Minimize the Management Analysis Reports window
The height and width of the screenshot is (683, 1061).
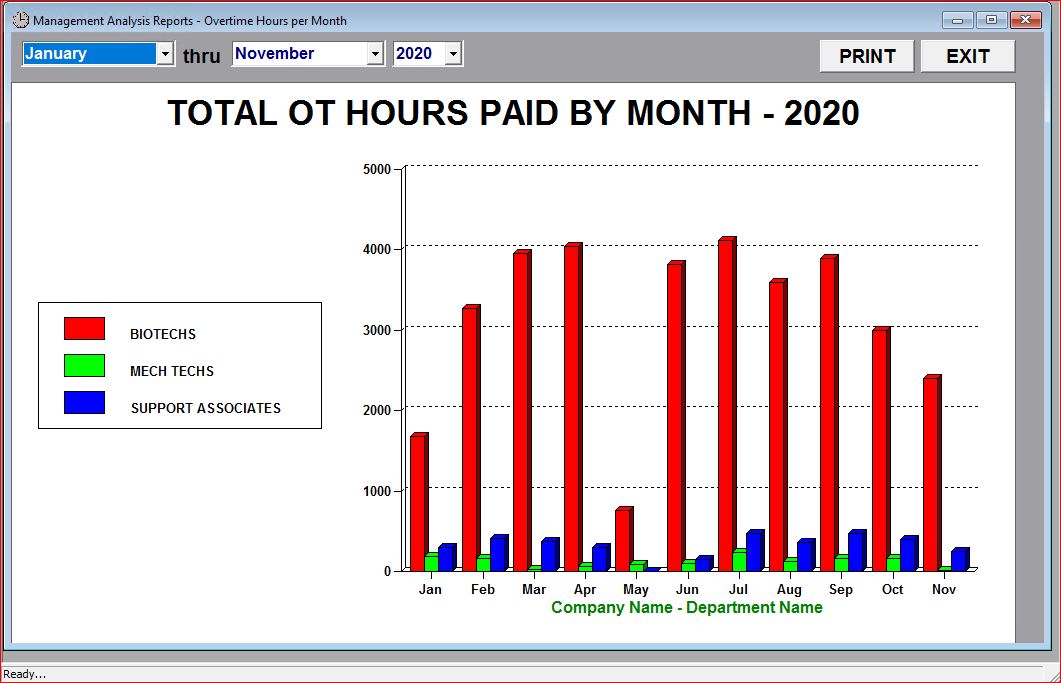(957, 20)
